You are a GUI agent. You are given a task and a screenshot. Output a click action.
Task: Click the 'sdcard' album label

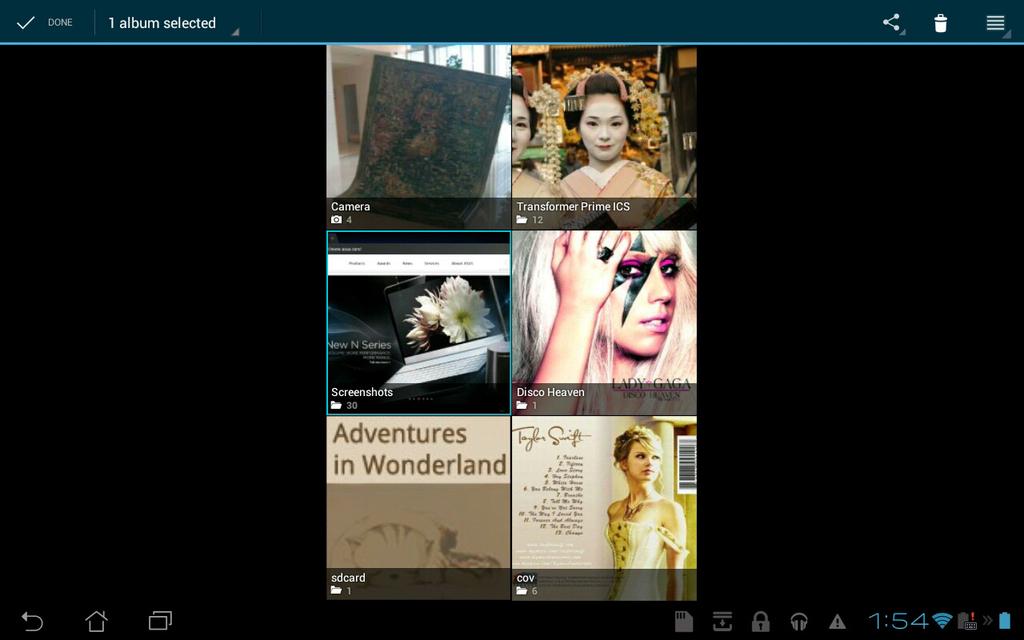[x=348, y=578]
